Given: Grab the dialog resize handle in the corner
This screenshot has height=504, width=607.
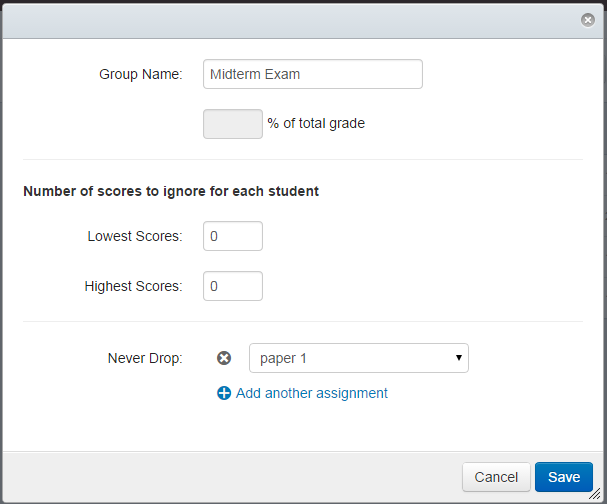Looking at the screenshot, I should [x=594, y=494].
